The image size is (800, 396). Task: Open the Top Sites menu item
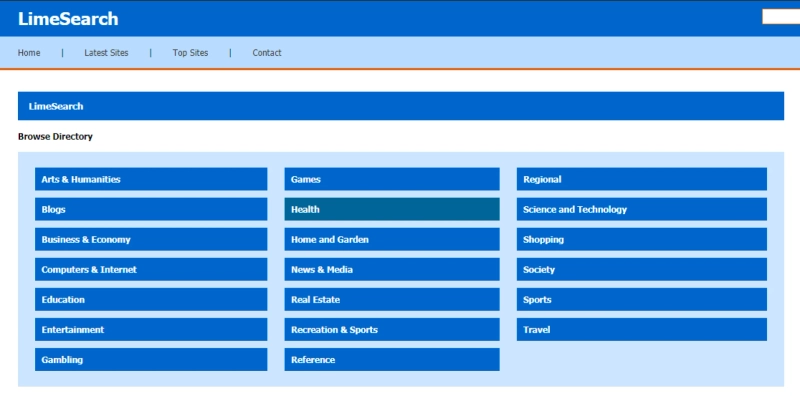pos(190,53)
